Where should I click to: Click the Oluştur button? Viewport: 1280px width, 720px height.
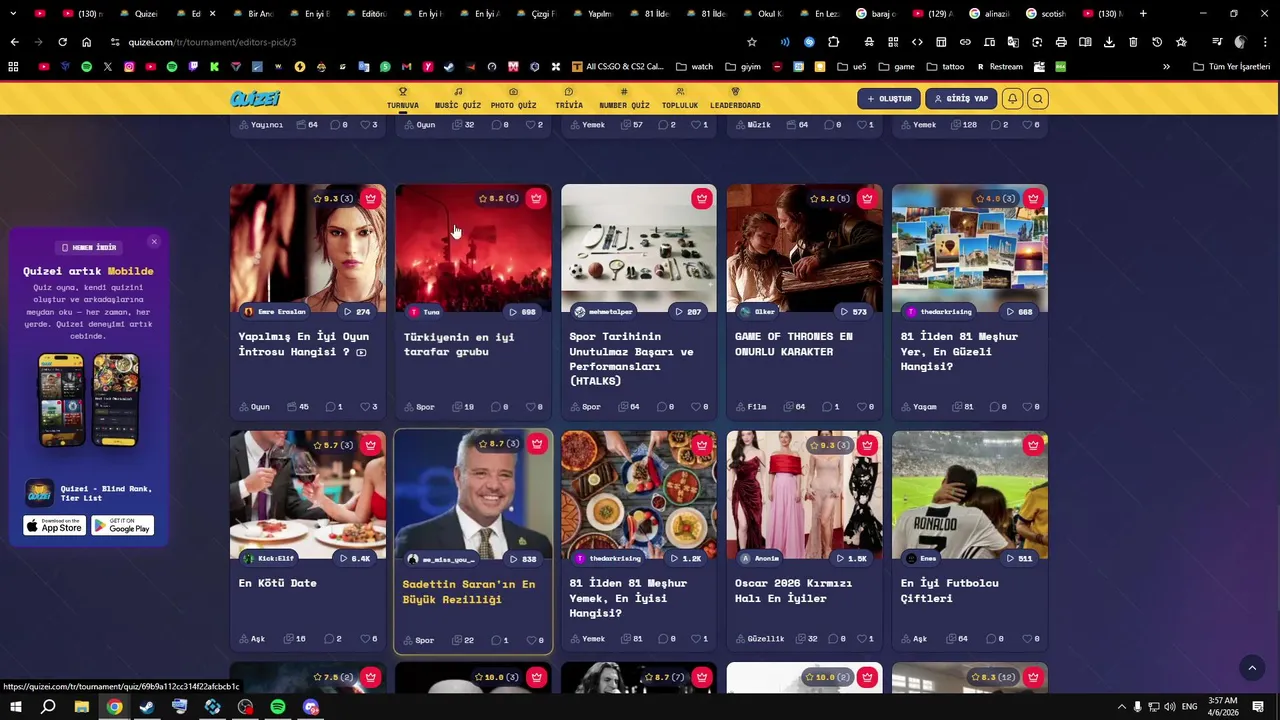(888, 99)
